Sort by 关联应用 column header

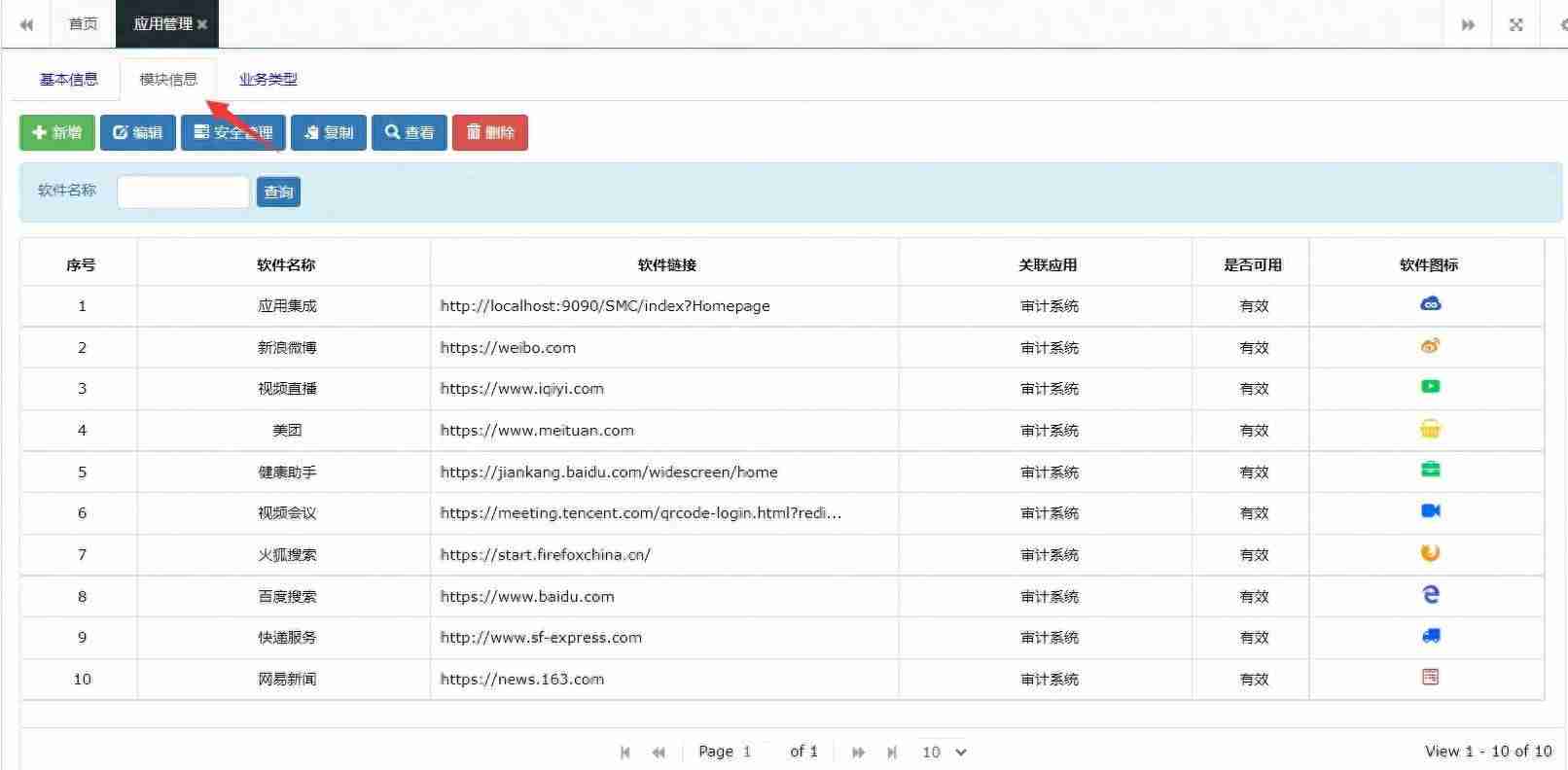(x=1048, y=264)
